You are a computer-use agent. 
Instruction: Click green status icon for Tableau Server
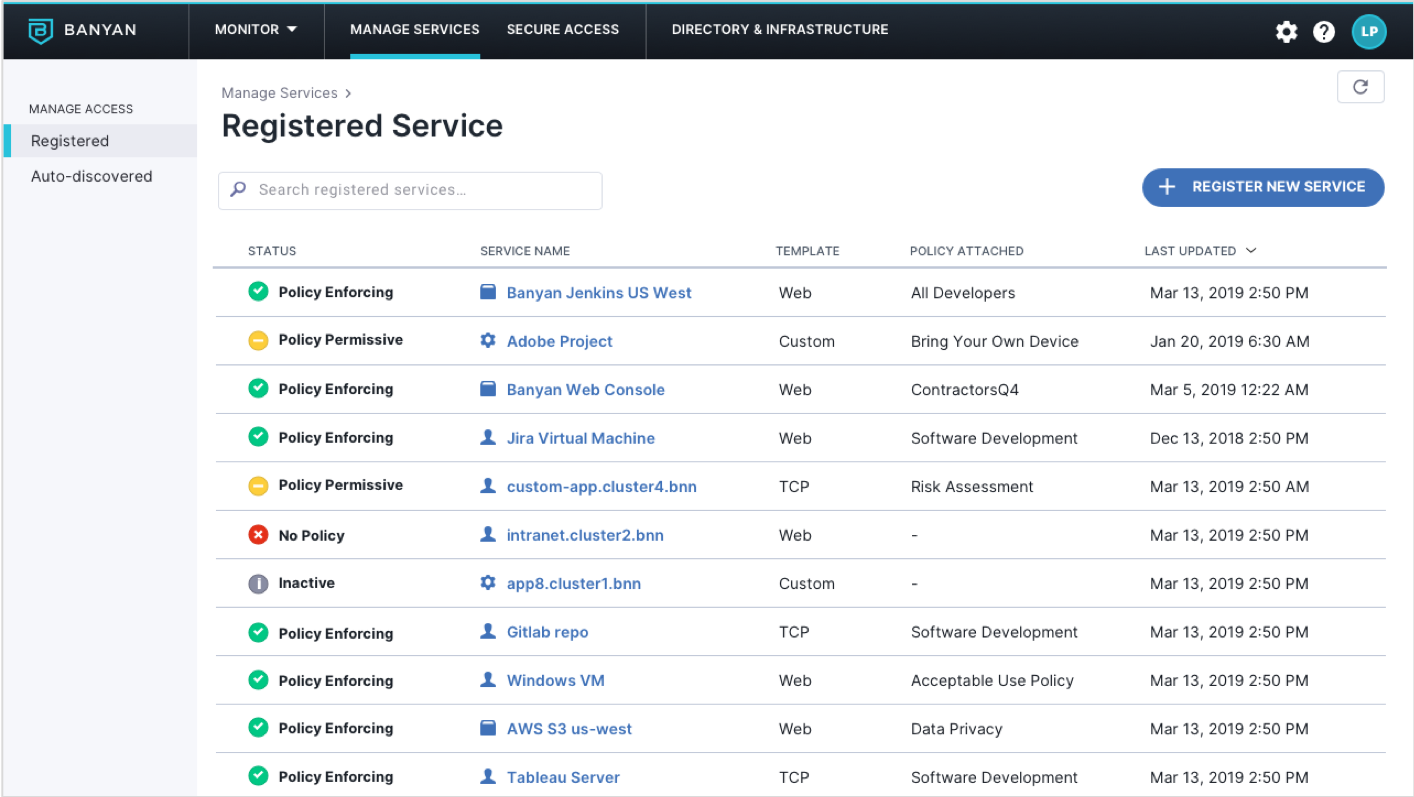point(258,776)
